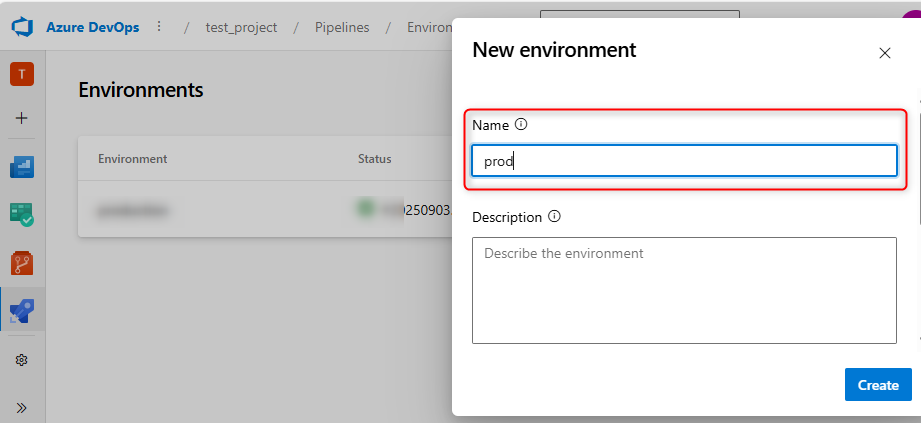Focus the Name input containing prod

pyautogui.click(x=684, y=160)
